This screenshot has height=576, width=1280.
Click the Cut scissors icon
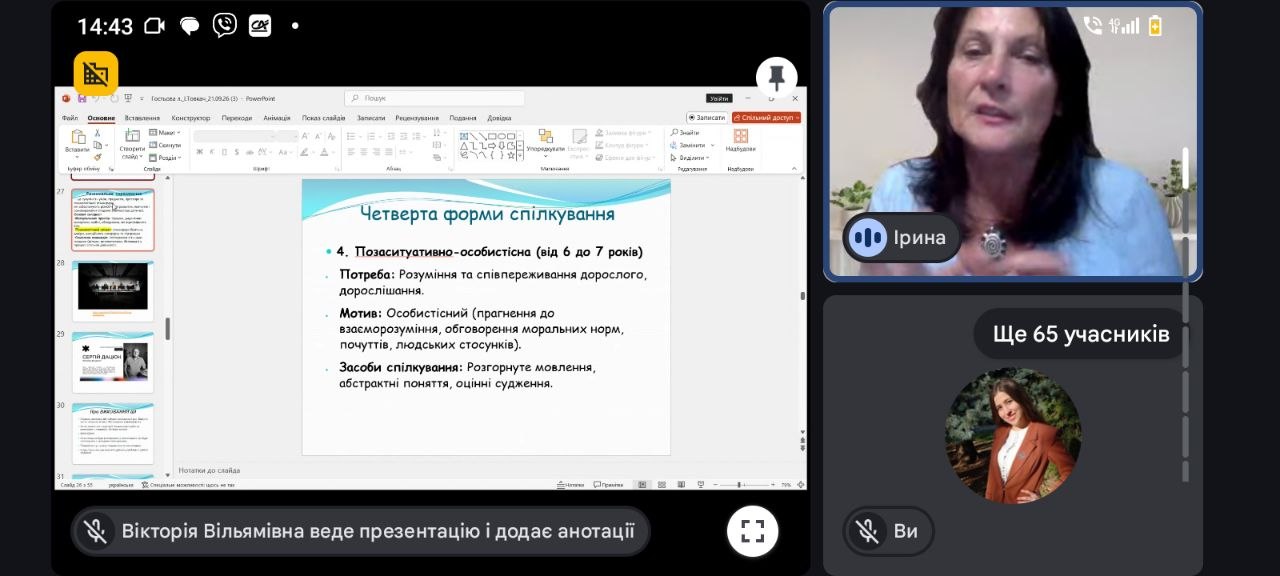(x=97, y=133)
